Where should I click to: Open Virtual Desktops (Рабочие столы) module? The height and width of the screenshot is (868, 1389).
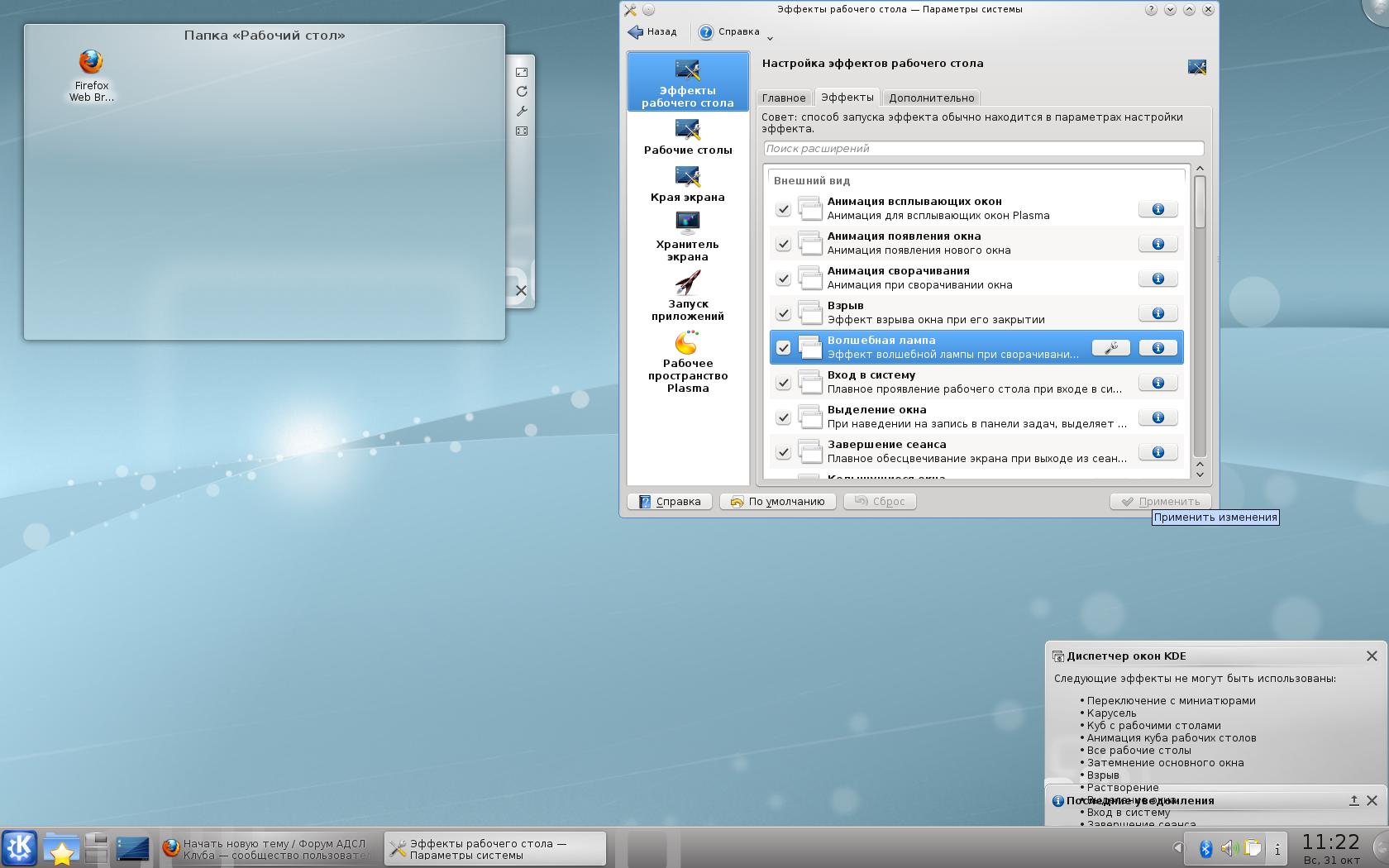click(688, 137)
